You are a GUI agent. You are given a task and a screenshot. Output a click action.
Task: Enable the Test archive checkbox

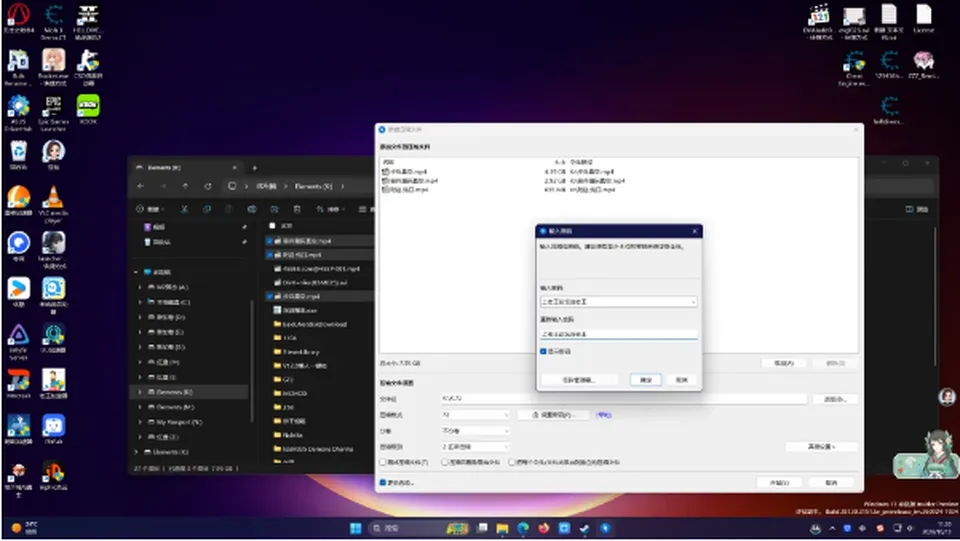(x=383, y=462)
